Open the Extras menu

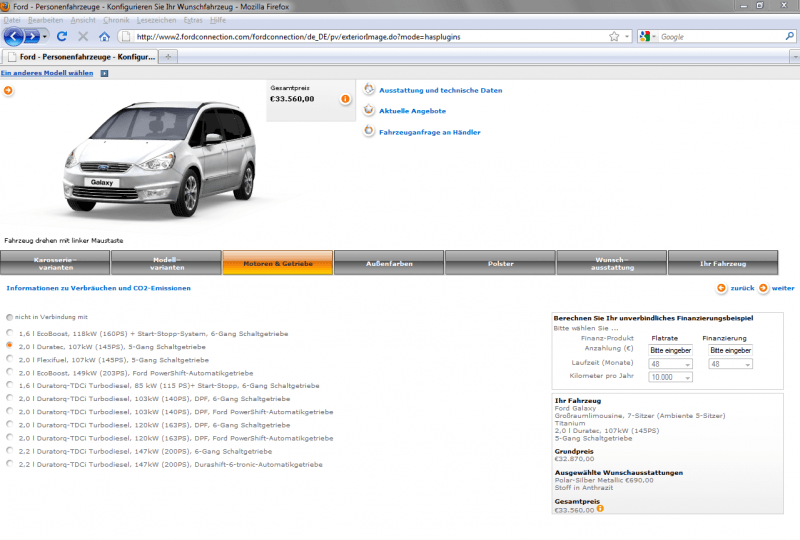[x=193, y=20]
